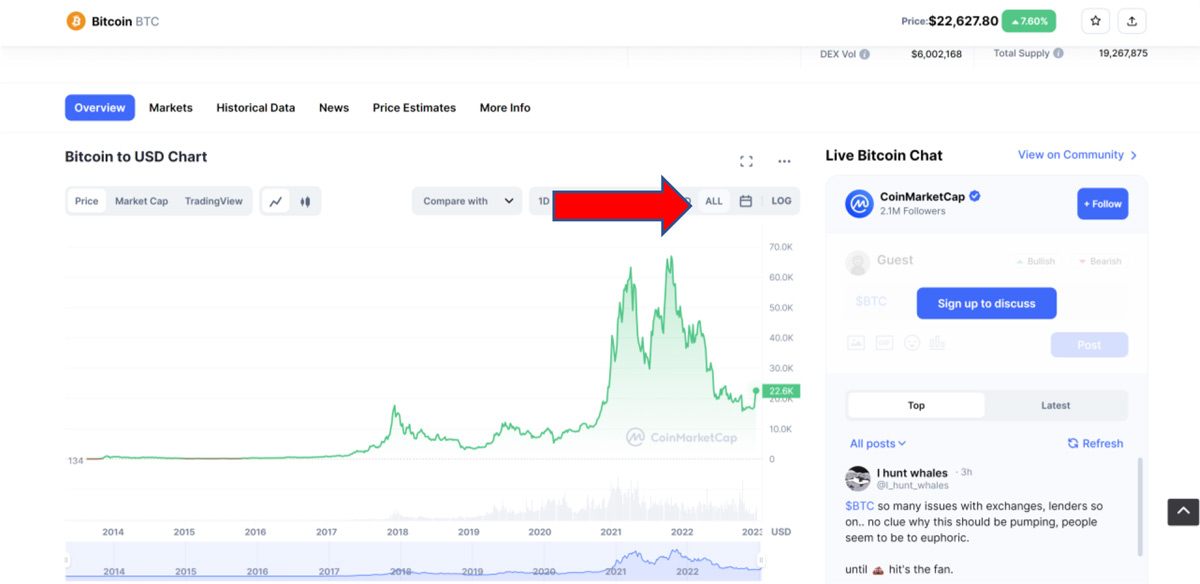Switch to line chart icon
The height and width of the screenshot is (584, 1200).
tap(276, 201)
